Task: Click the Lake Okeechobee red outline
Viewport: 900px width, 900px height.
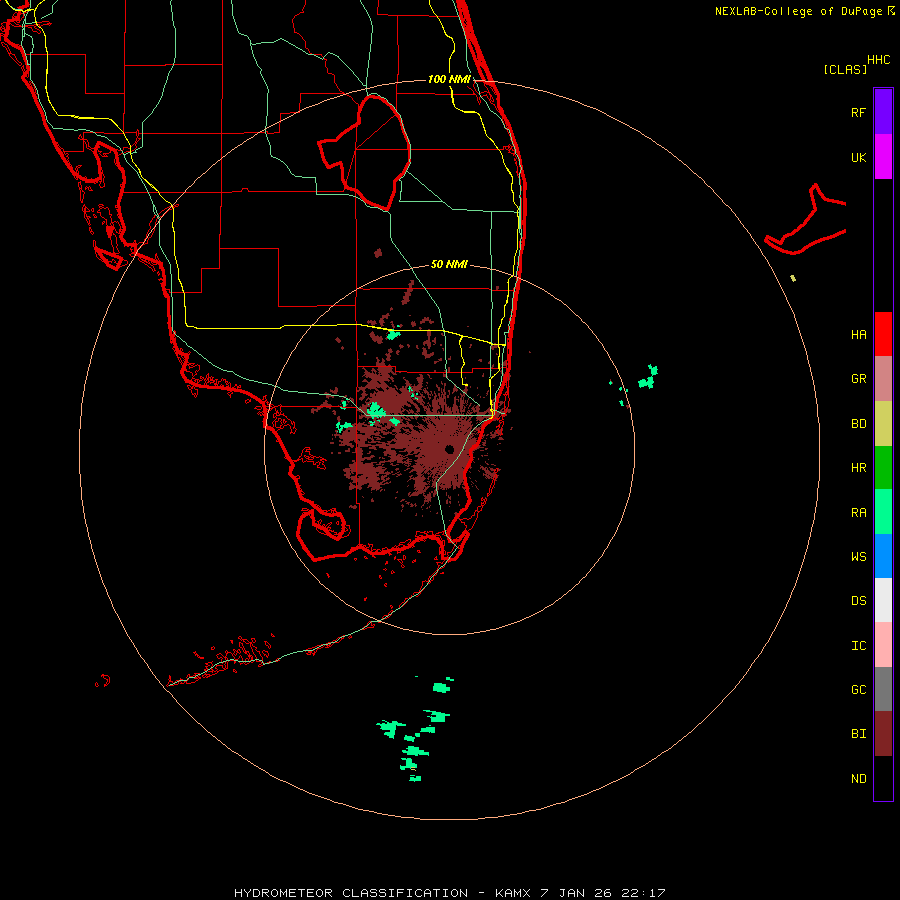Action: point(364,152)
